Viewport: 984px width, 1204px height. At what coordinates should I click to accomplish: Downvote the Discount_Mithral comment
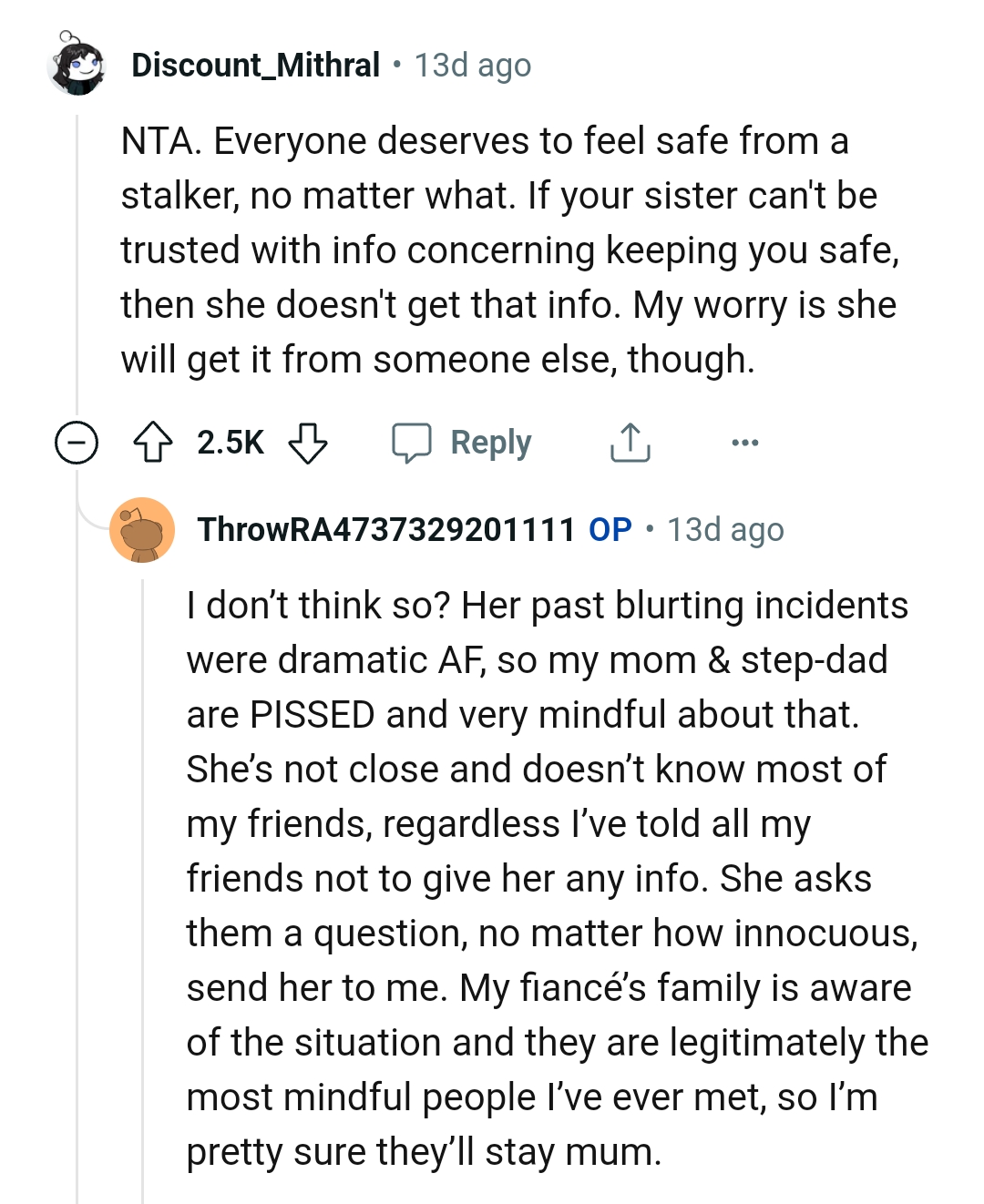[x=308, y=443]
